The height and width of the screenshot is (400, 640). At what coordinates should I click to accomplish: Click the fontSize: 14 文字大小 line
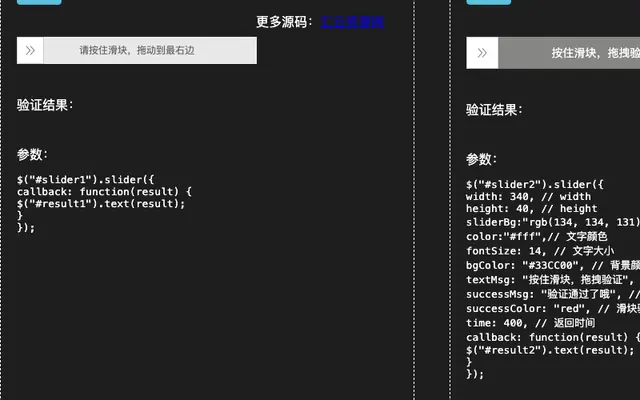point(540,251)
